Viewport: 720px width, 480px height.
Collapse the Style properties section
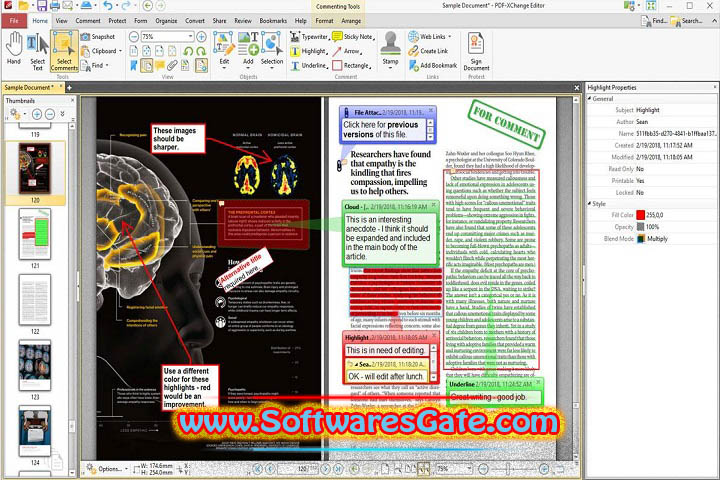click(x=589, y=203)
